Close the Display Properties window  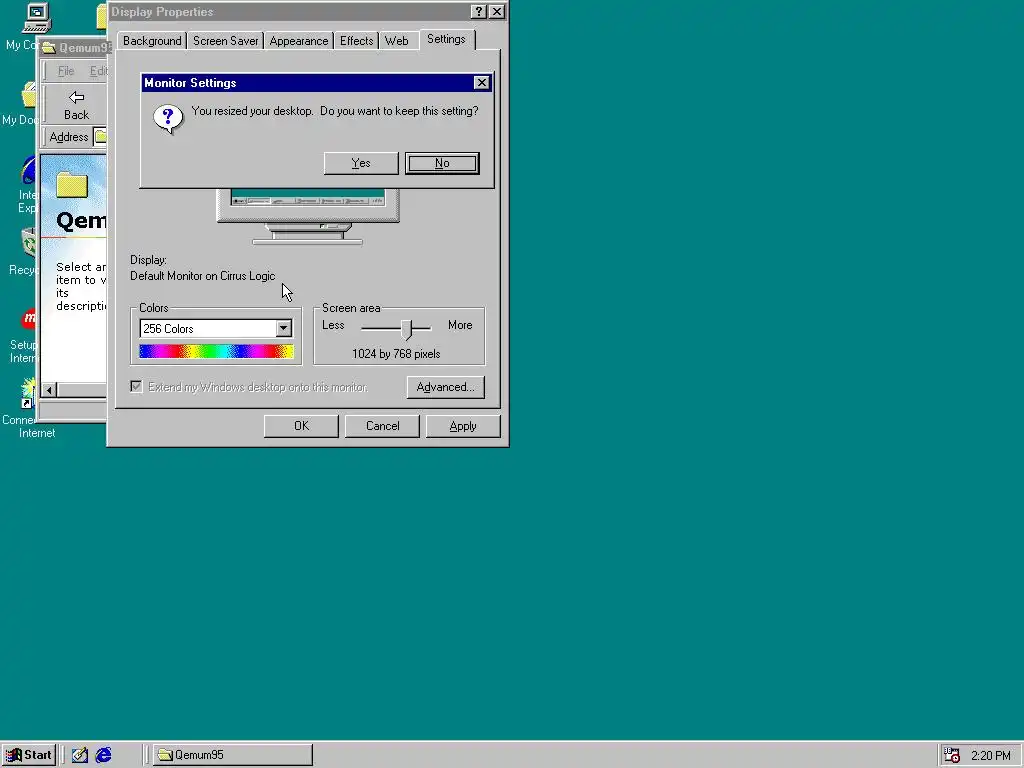[497, 12]
